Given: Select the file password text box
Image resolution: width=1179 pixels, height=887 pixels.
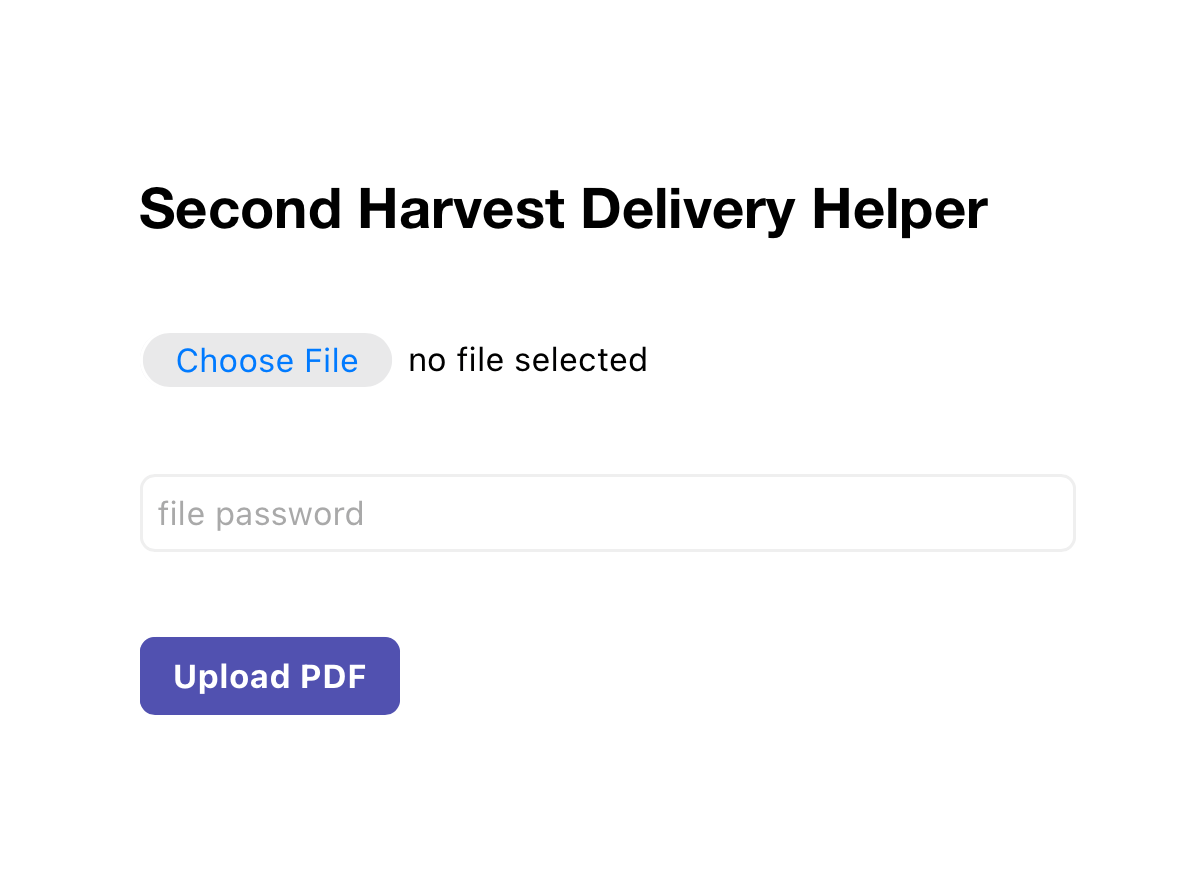Looking at the screenshot, I should coord(607,513).
